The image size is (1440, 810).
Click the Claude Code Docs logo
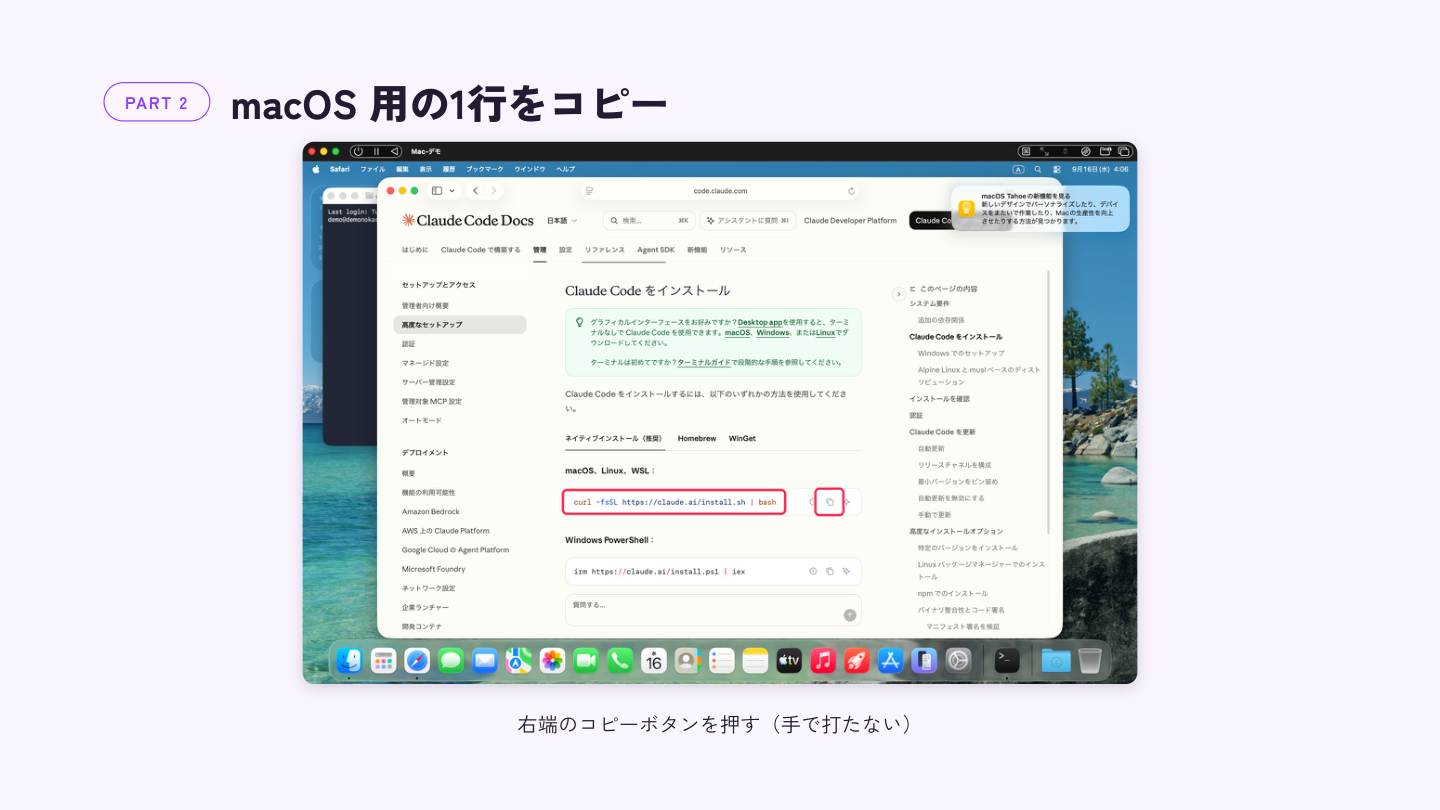tap(467, 220)
